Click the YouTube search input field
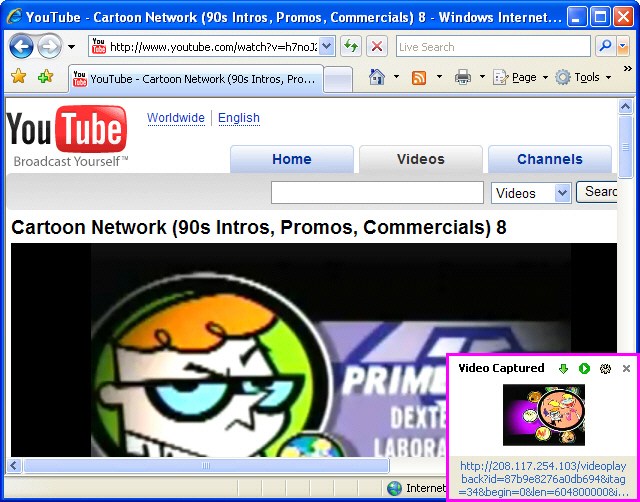The height and width of the screenshot is (502, 640). coord(376,192)
